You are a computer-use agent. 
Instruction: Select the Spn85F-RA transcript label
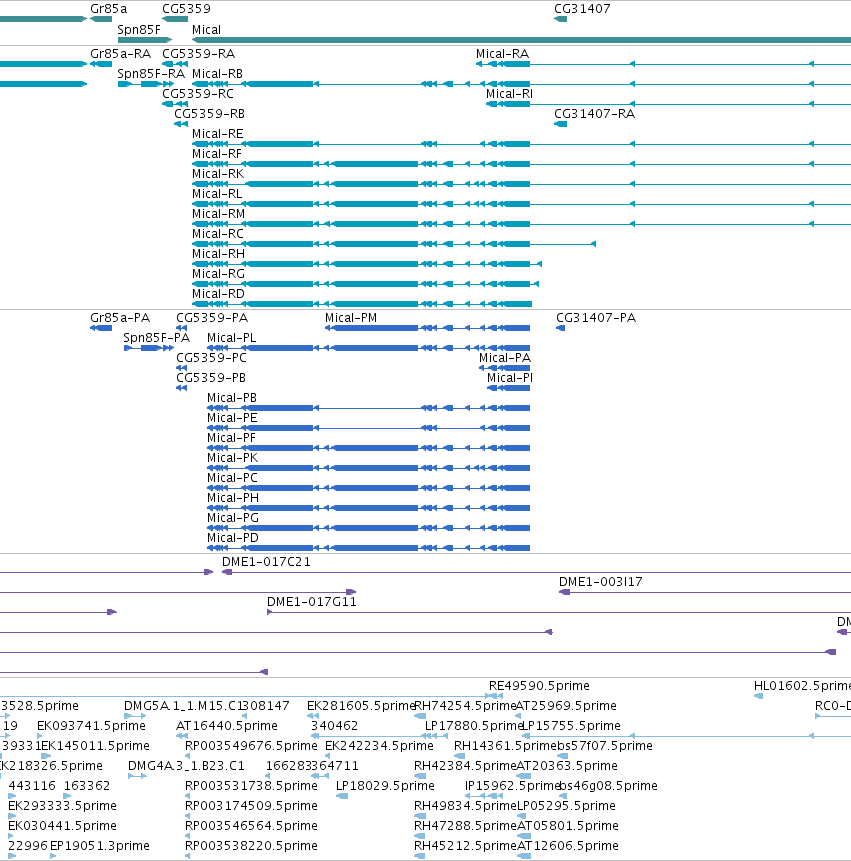[151, 74]
